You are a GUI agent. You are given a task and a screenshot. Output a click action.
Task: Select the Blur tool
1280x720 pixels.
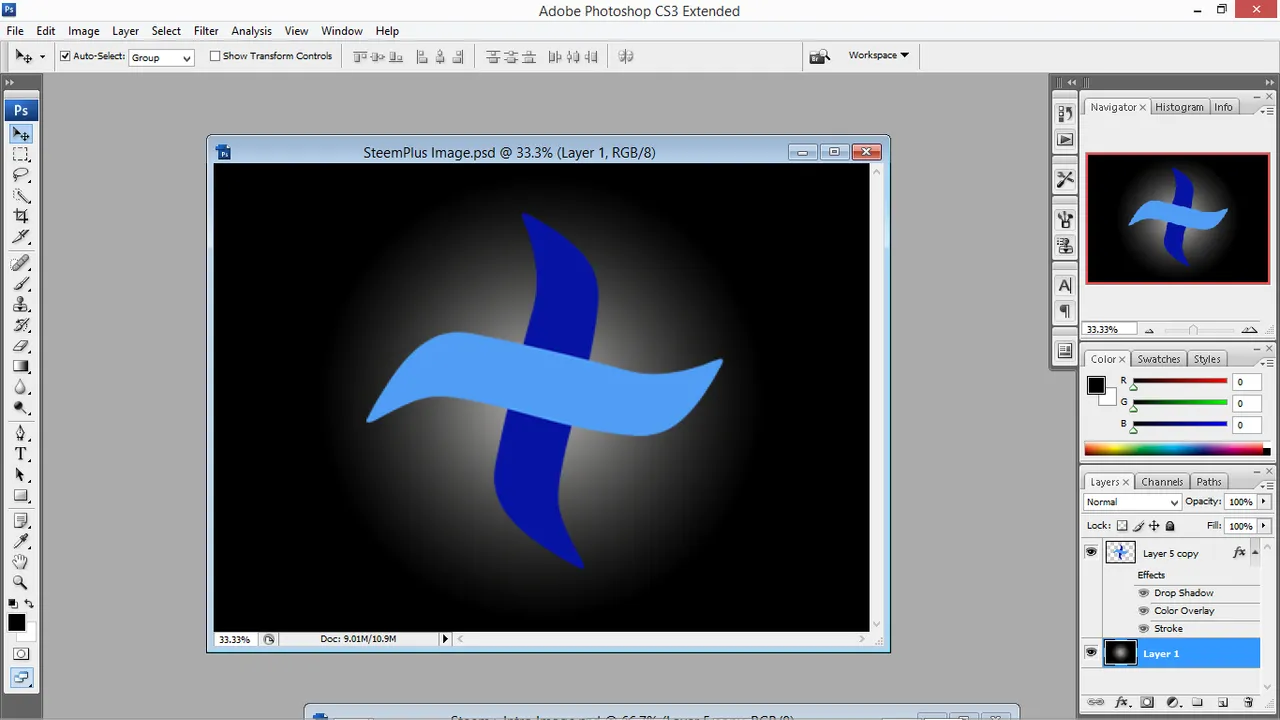tap(21, 387)
